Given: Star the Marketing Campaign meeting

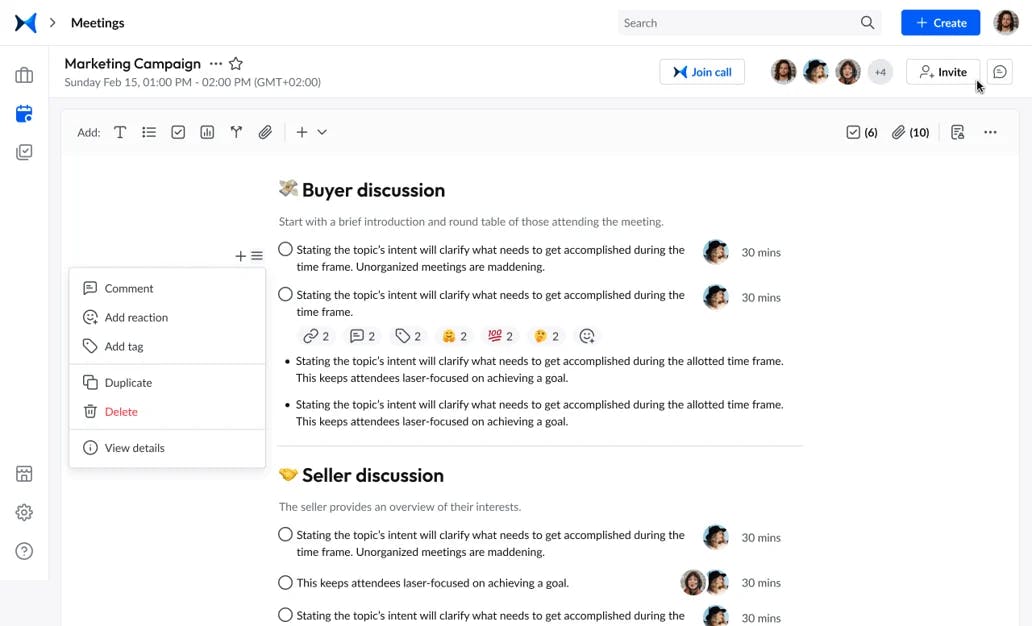Looking at the screenshot, I should point(236,64).
